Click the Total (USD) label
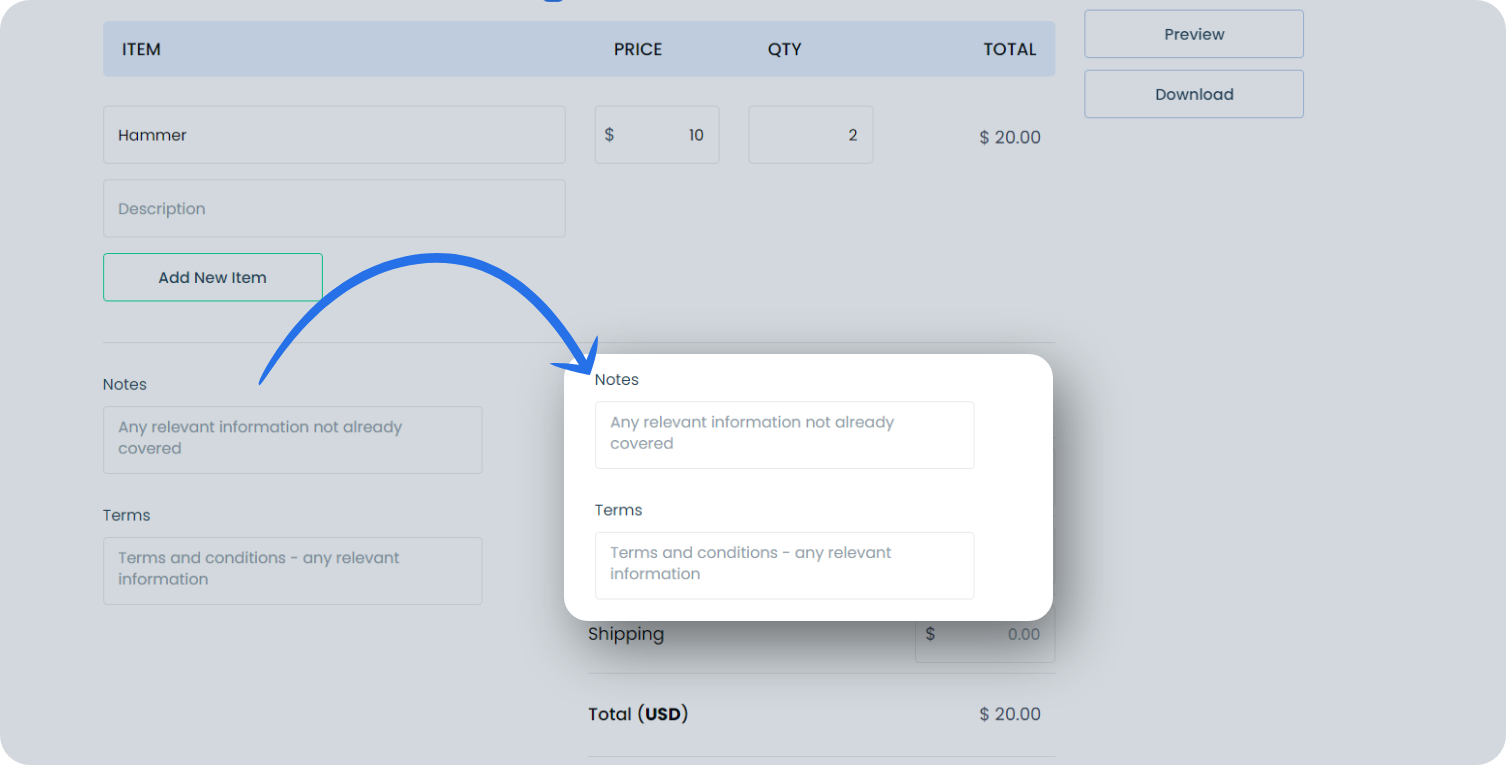Screen dimensions: 1506x765 pyautogui.click(x=638, y=714)
